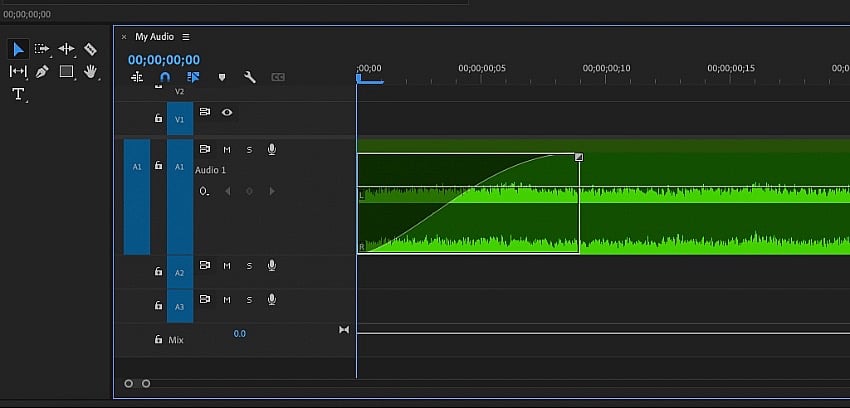Click the Audio 1 track name

pos(211,170)
